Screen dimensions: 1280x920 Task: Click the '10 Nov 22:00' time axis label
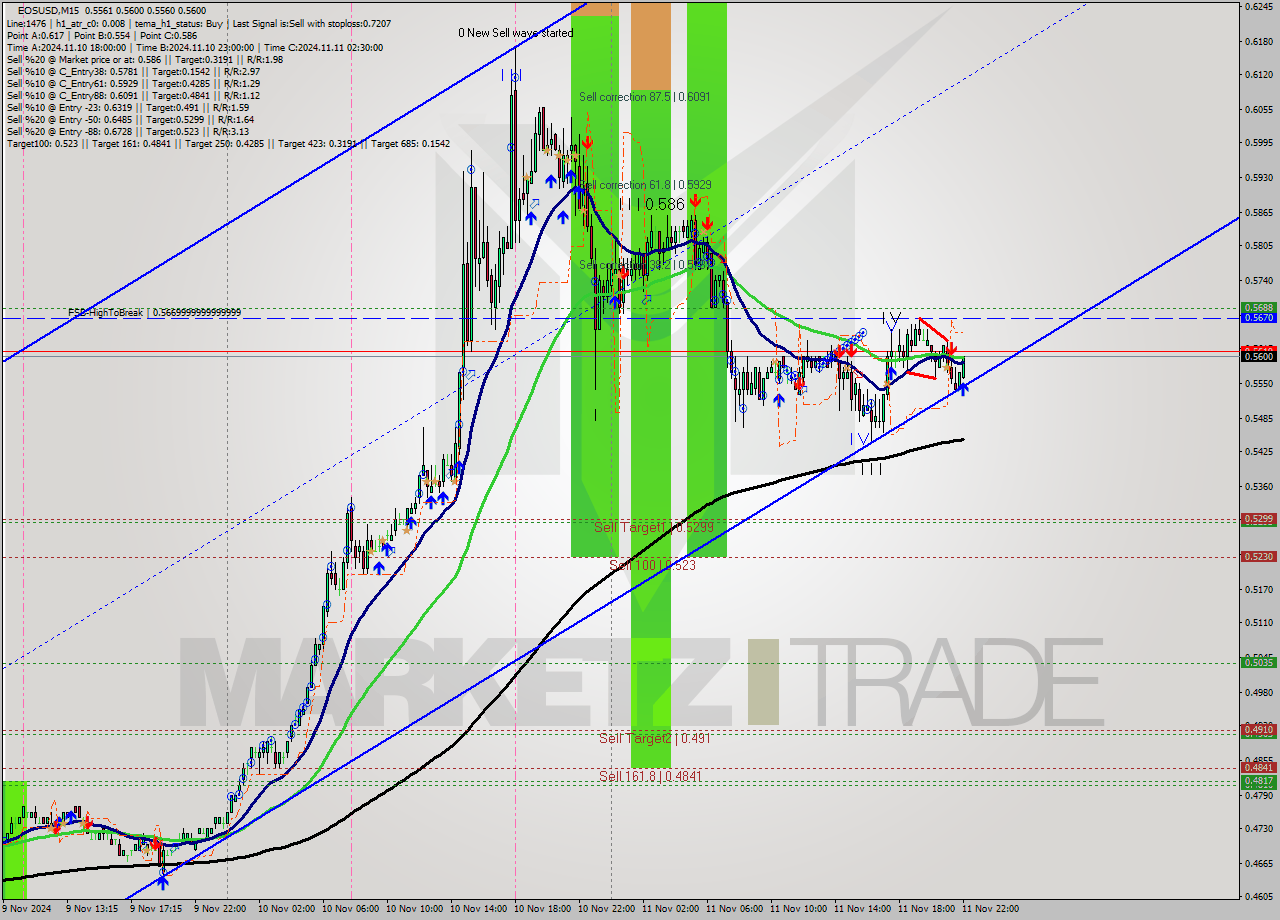click(607, 909)
